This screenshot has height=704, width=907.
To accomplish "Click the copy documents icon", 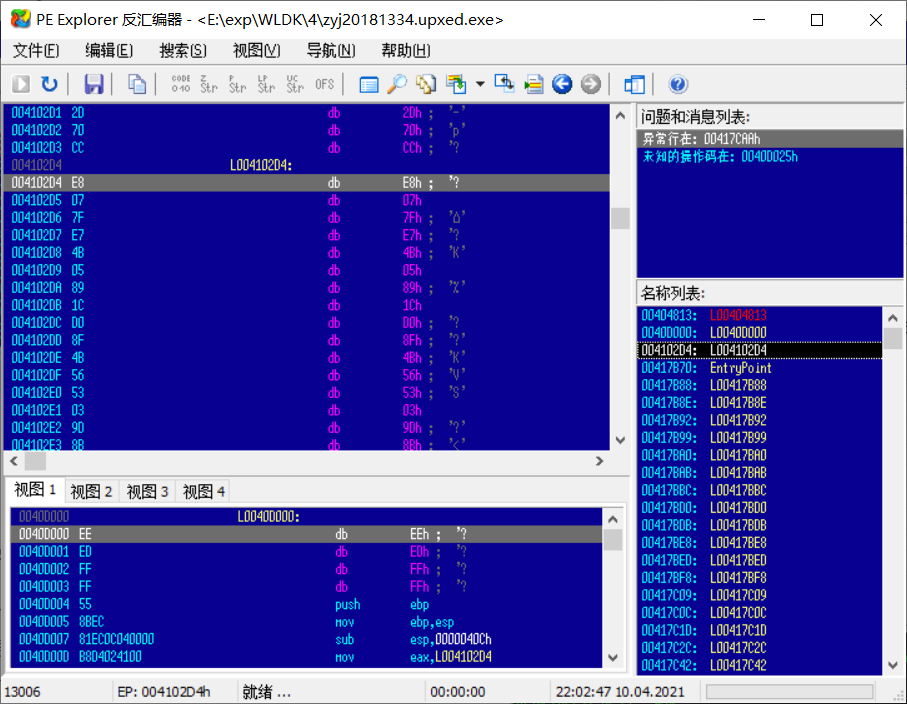I will (x=137, y=84).
